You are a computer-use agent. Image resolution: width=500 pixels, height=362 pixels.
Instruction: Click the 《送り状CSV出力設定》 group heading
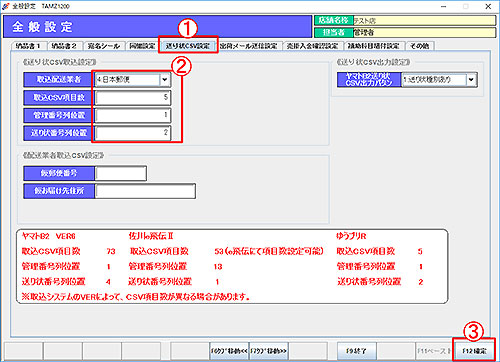[x=373, y=62]
